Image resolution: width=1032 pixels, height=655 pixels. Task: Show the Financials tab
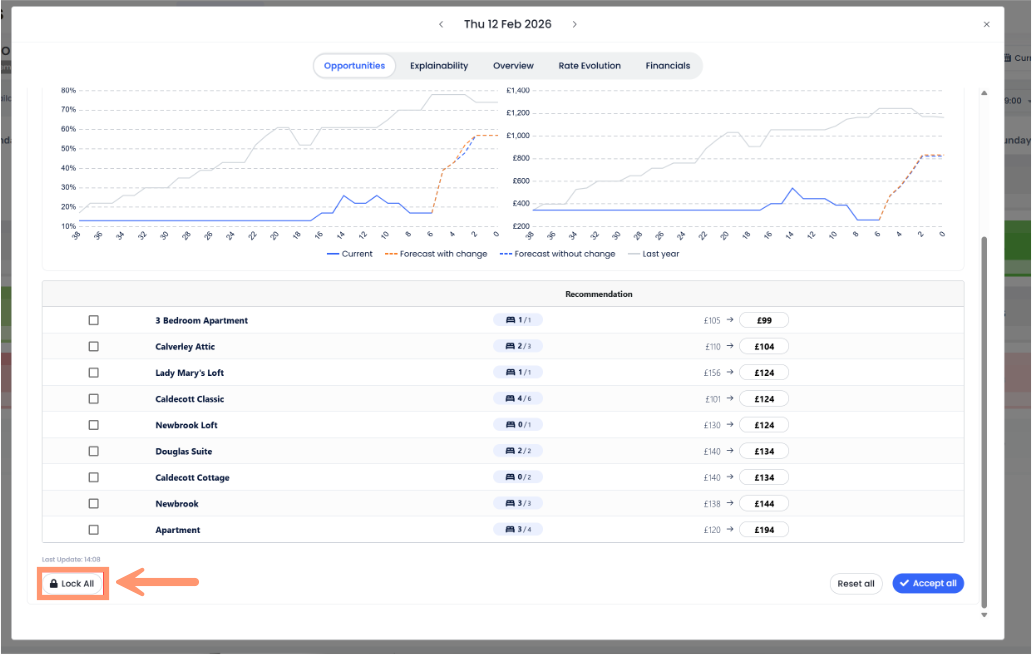click(x=667, y=66)
